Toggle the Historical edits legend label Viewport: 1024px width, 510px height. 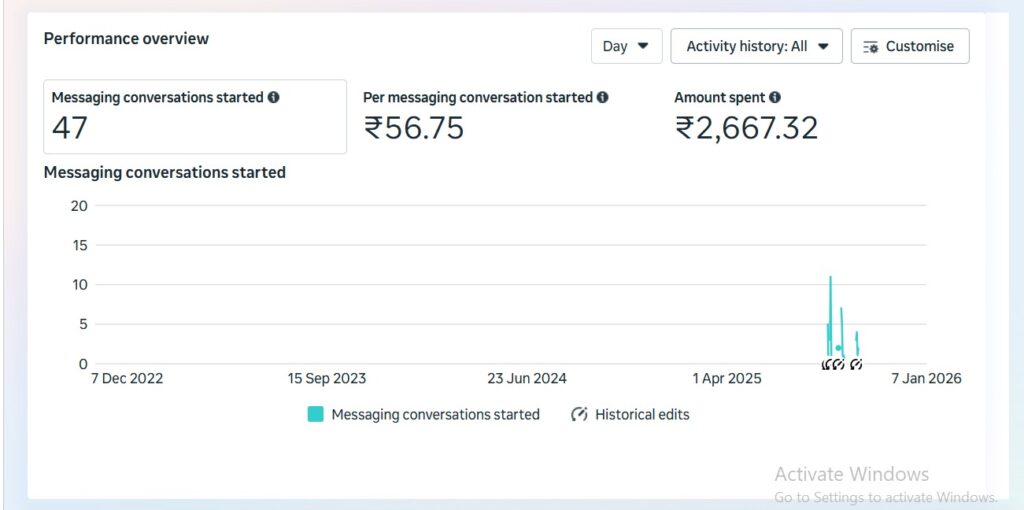pyautogui.click(x=642, y=414)
